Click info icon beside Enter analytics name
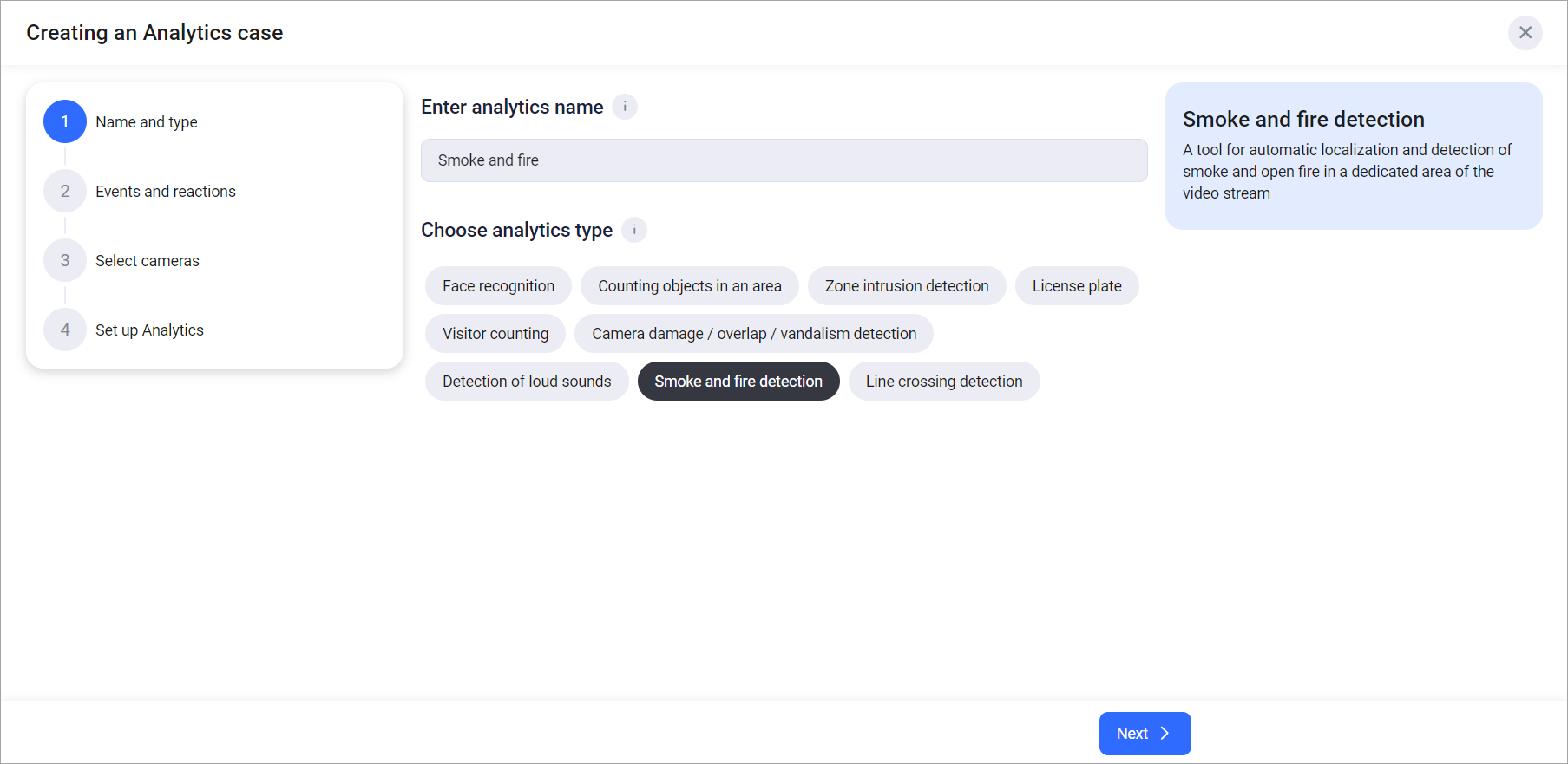The height and width of the screenshot is (764, 1568). coord(625,107)
